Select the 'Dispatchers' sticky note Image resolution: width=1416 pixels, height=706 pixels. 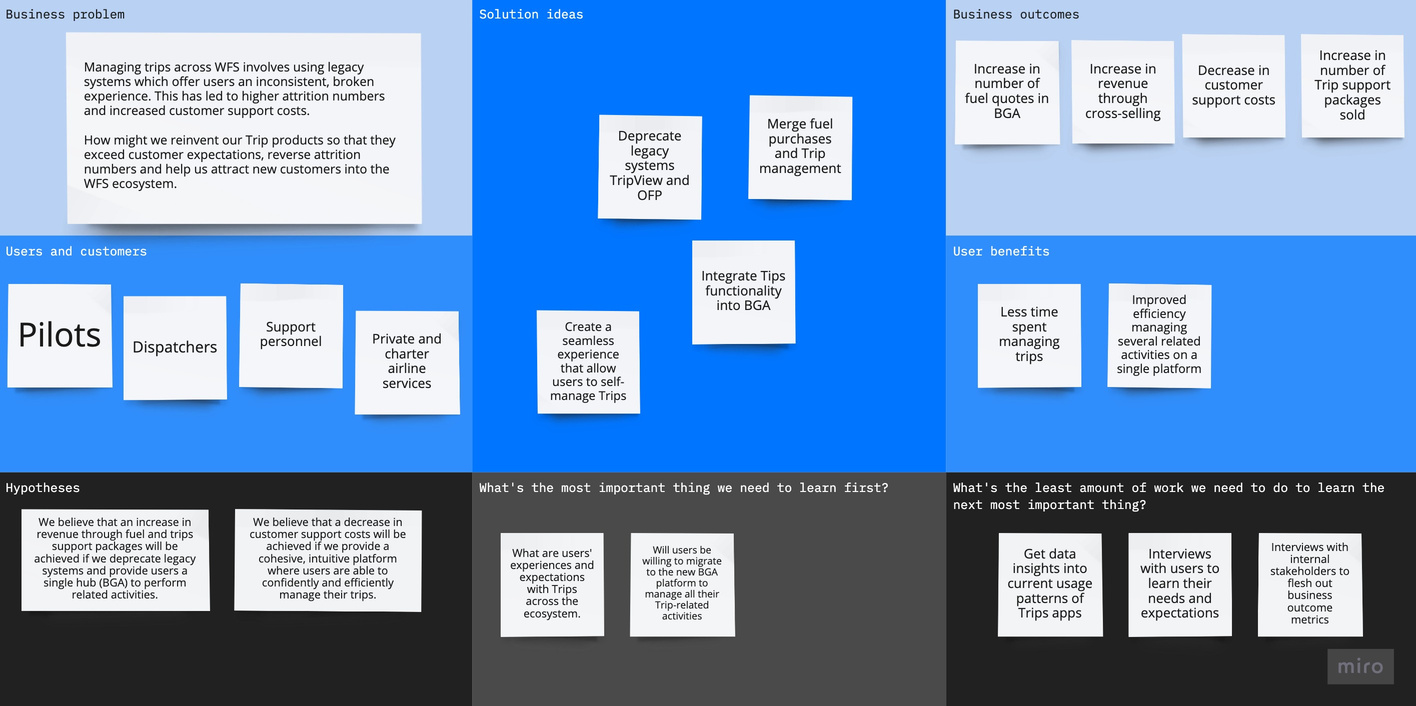[175, 348]
